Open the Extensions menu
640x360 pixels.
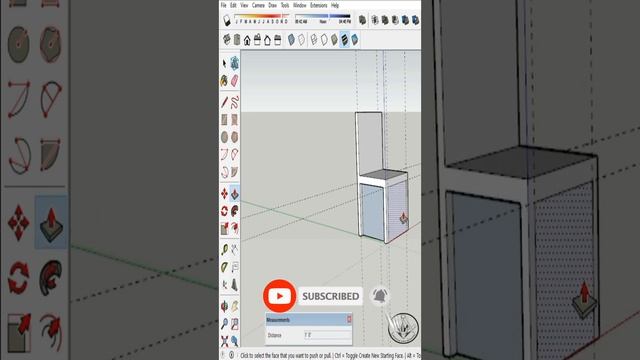tap(319, 5)
